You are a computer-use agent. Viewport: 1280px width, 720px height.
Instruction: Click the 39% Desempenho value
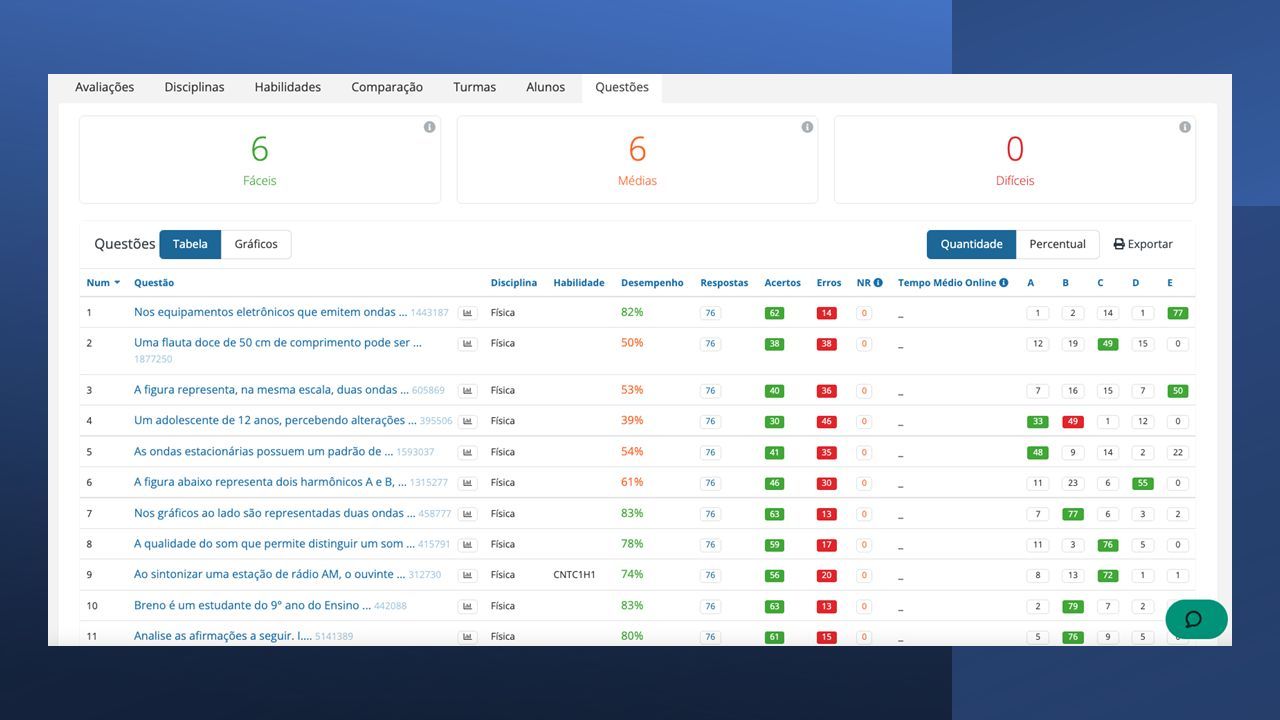point(632,421)
